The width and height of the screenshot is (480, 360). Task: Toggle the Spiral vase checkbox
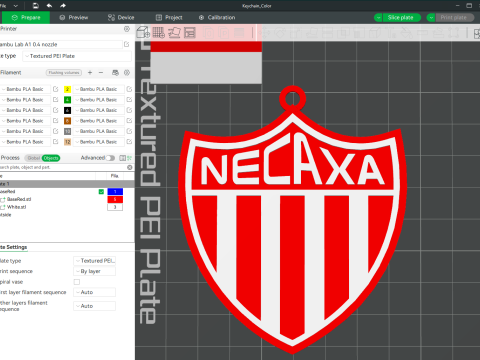(77, 282)
